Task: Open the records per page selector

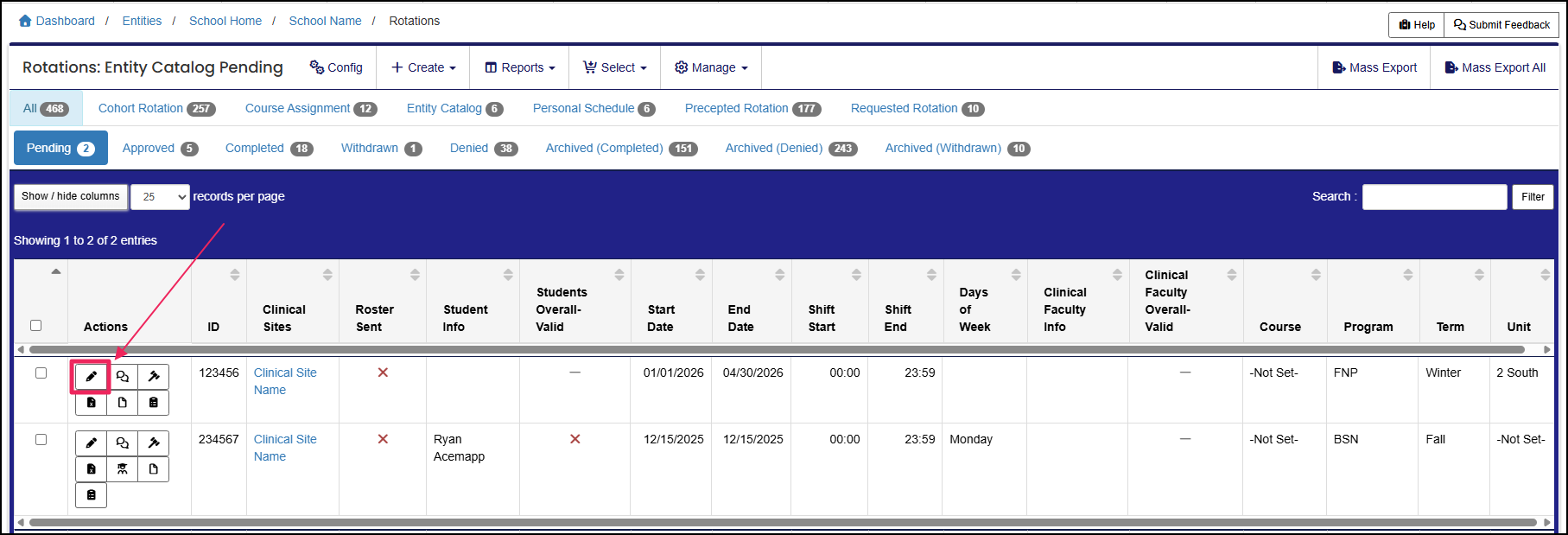Action: [x=160, y=197]
